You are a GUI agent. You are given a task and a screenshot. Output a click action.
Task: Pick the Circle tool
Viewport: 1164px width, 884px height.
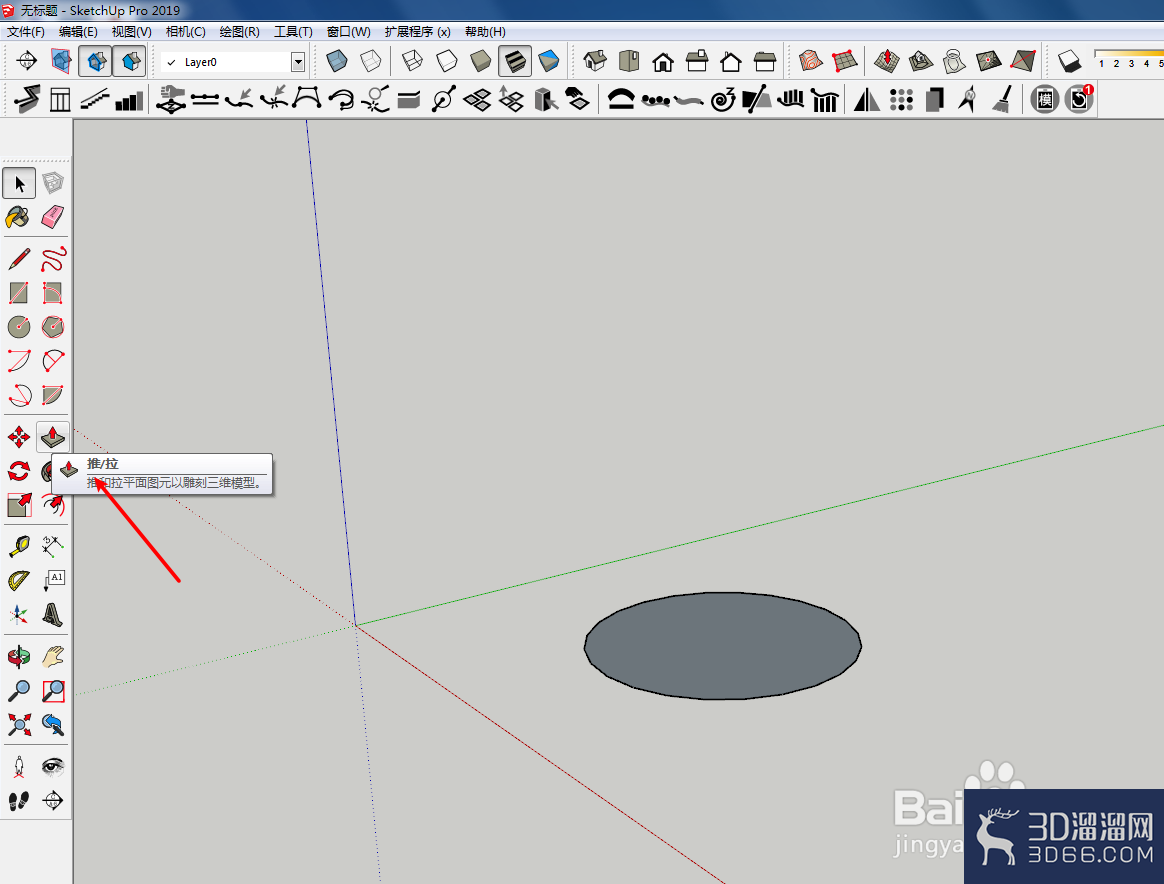pos(19,327)
